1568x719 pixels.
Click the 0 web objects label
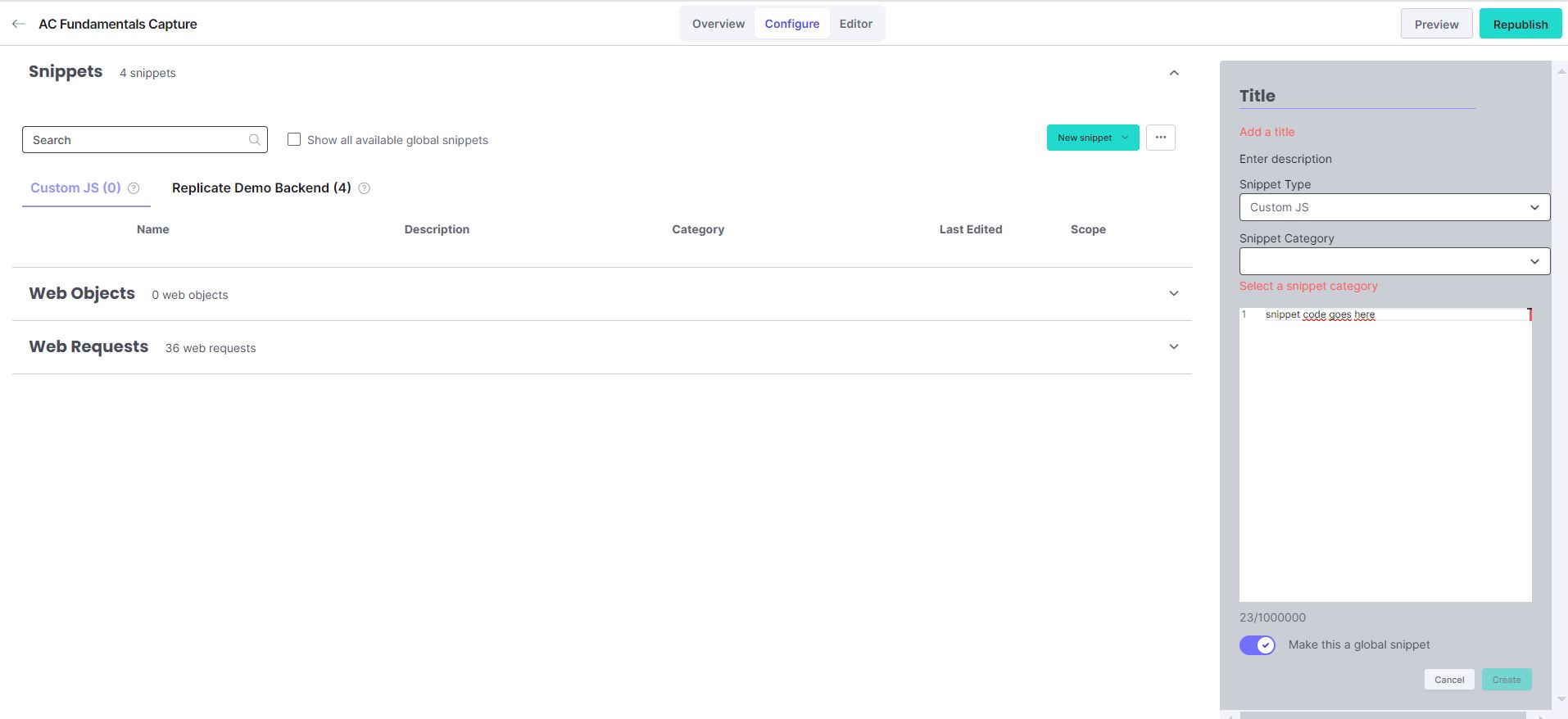pos(190,295)
